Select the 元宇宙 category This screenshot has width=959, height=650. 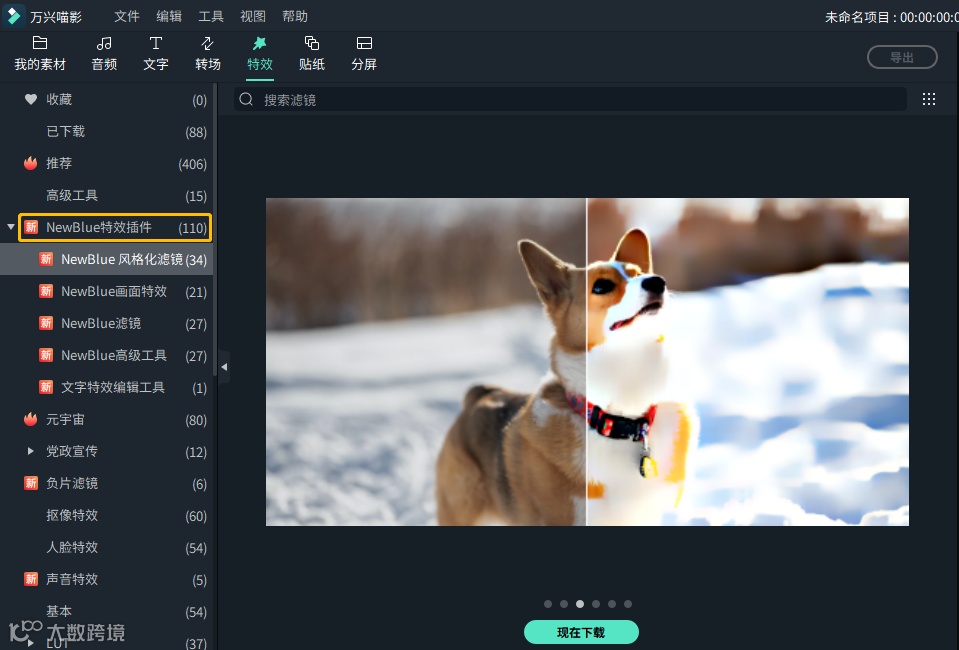tap(106, 419)
